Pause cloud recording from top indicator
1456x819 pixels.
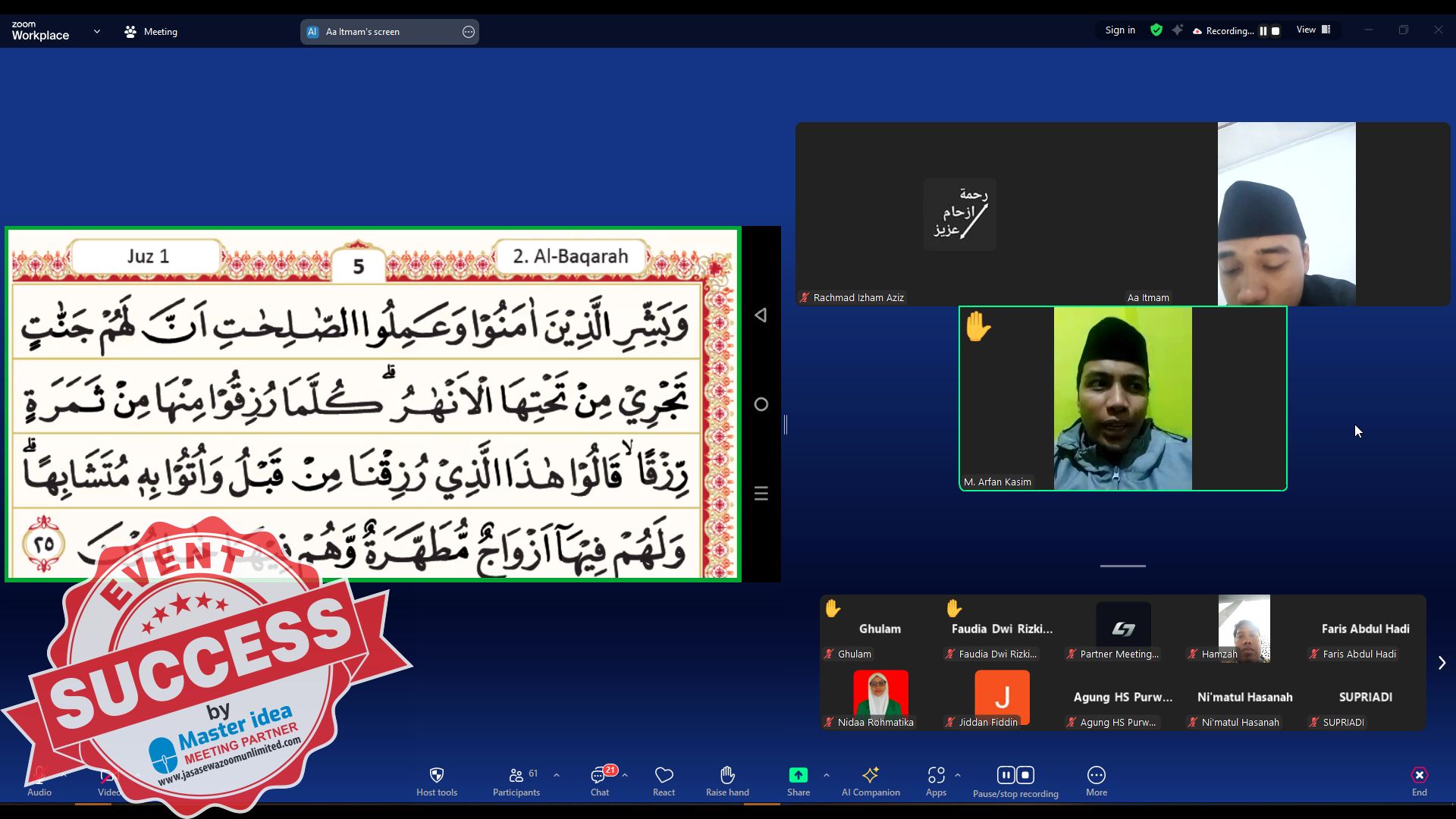point(1263,31)
